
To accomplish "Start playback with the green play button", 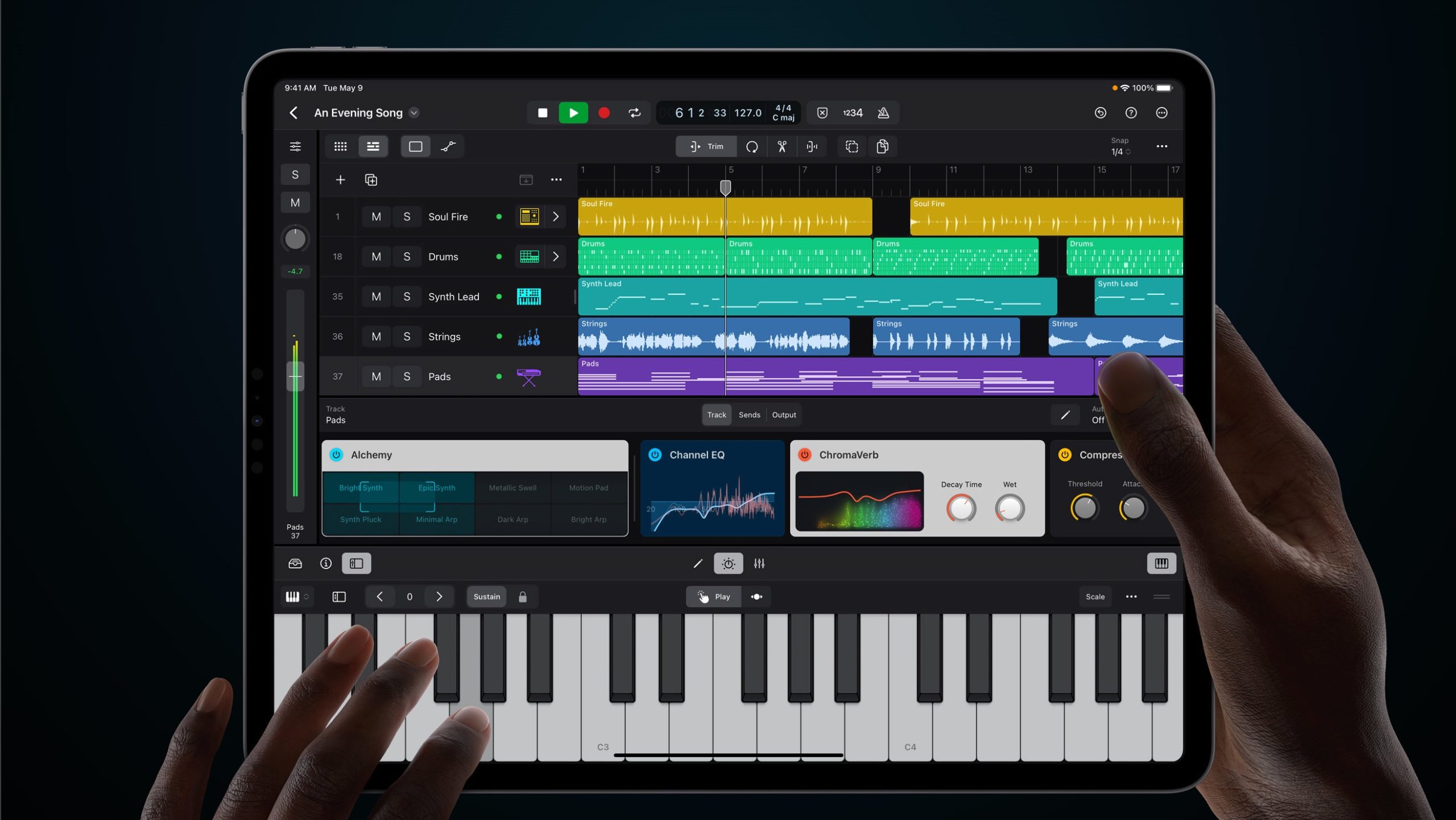I will (x=573, y=113).
